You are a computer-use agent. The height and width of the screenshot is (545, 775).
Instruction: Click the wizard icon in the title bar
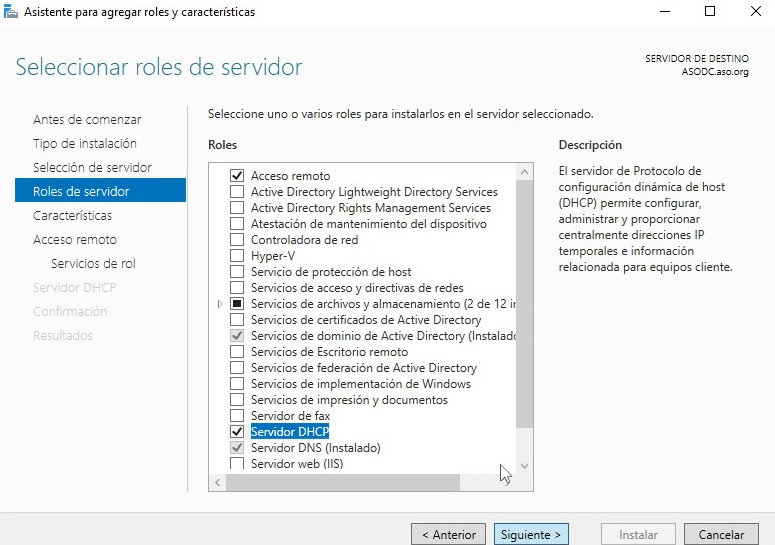[x=12, y=12]
